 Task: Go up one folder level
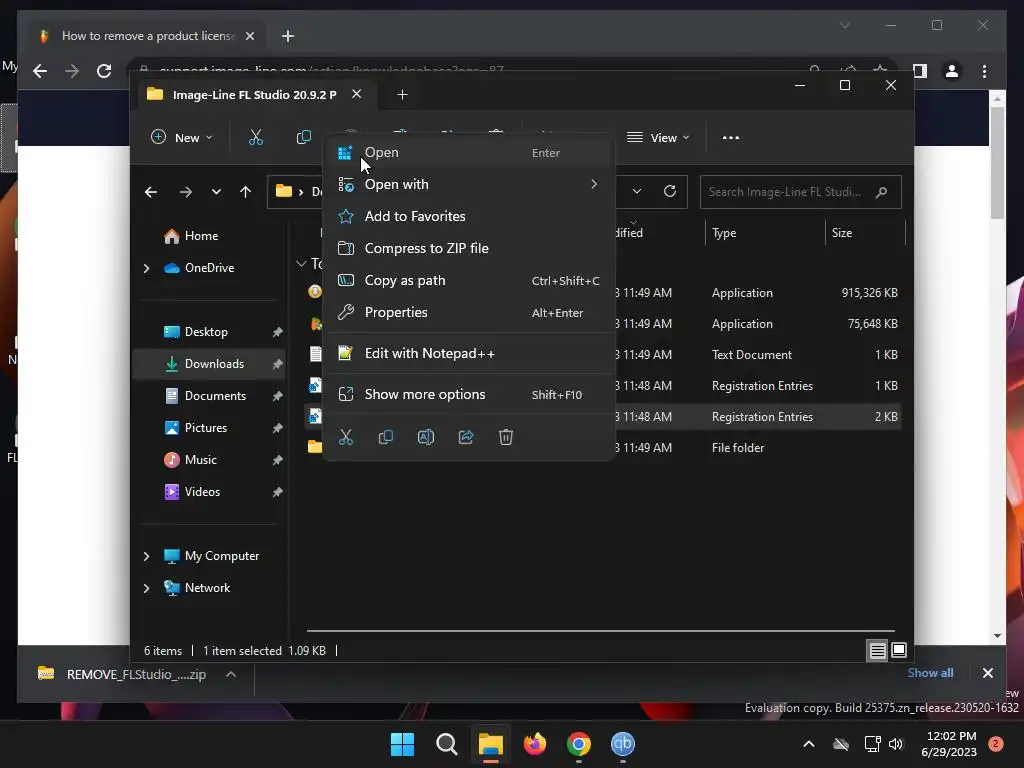point(246,192)
